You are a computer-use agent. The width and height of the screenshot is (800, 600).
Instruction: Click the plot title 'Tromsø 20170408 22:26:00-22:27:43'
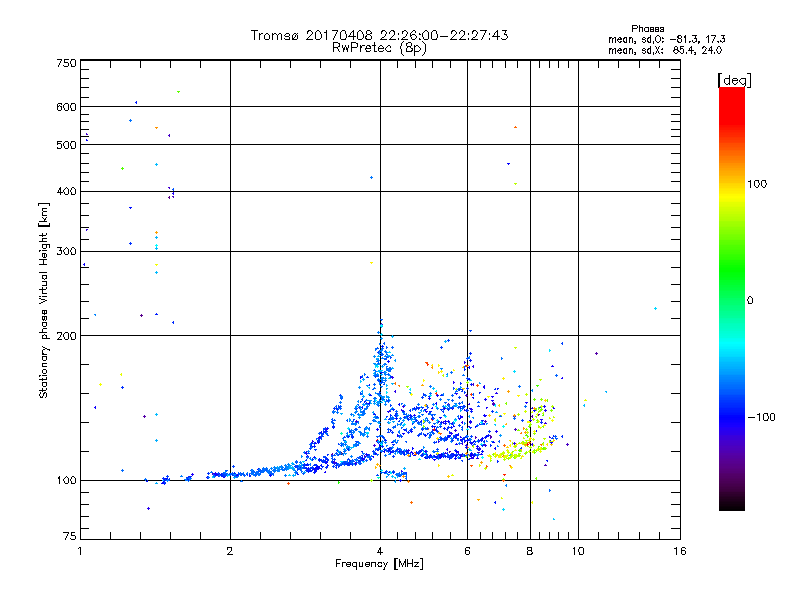click(379, 35)
